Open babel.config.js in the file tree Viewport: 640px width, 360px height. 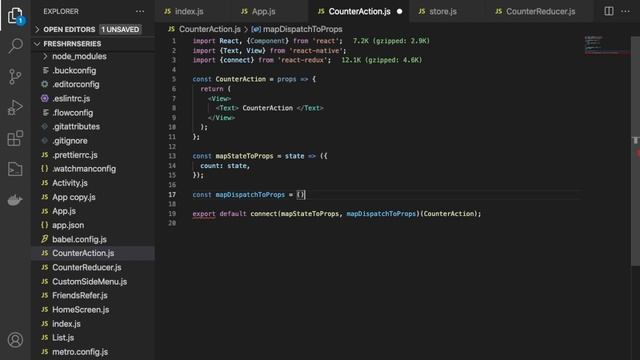79,239
